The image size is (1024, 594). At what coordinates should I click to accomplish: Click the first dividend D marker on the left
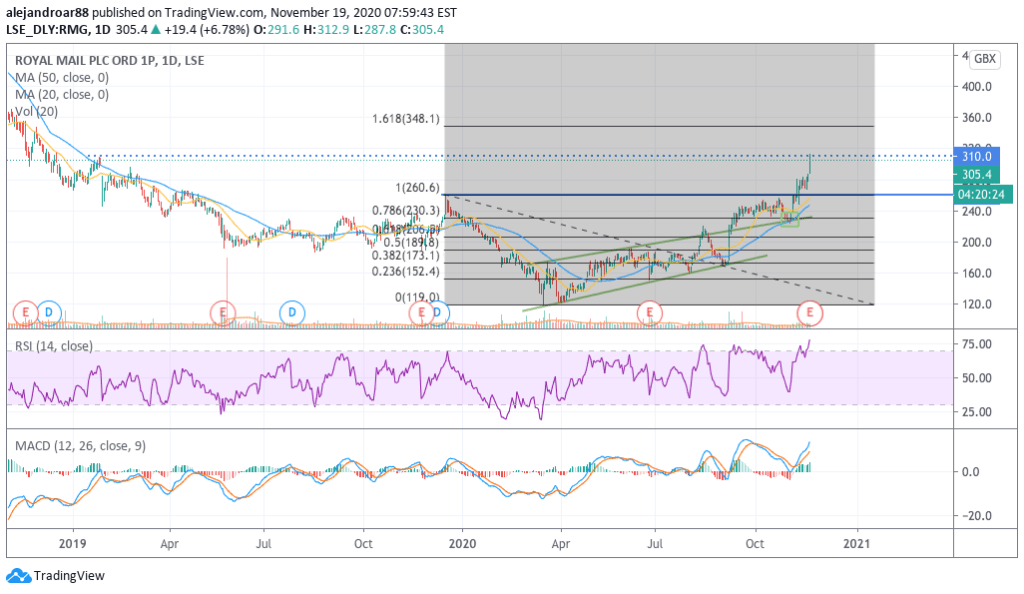[48, 313]
